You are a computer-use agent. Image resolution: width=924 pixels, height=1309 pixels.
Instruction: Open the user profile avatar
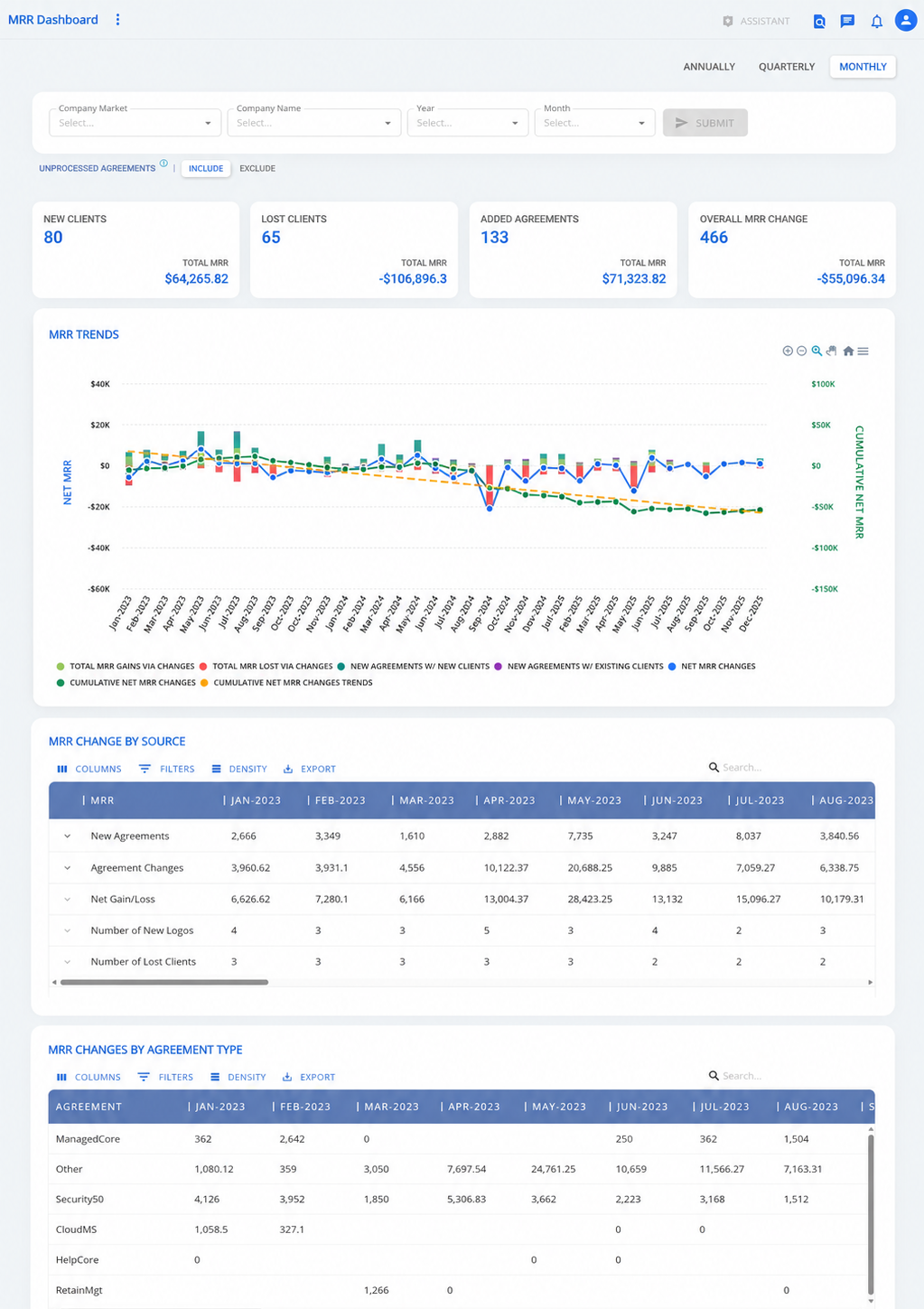click(906, 20)
